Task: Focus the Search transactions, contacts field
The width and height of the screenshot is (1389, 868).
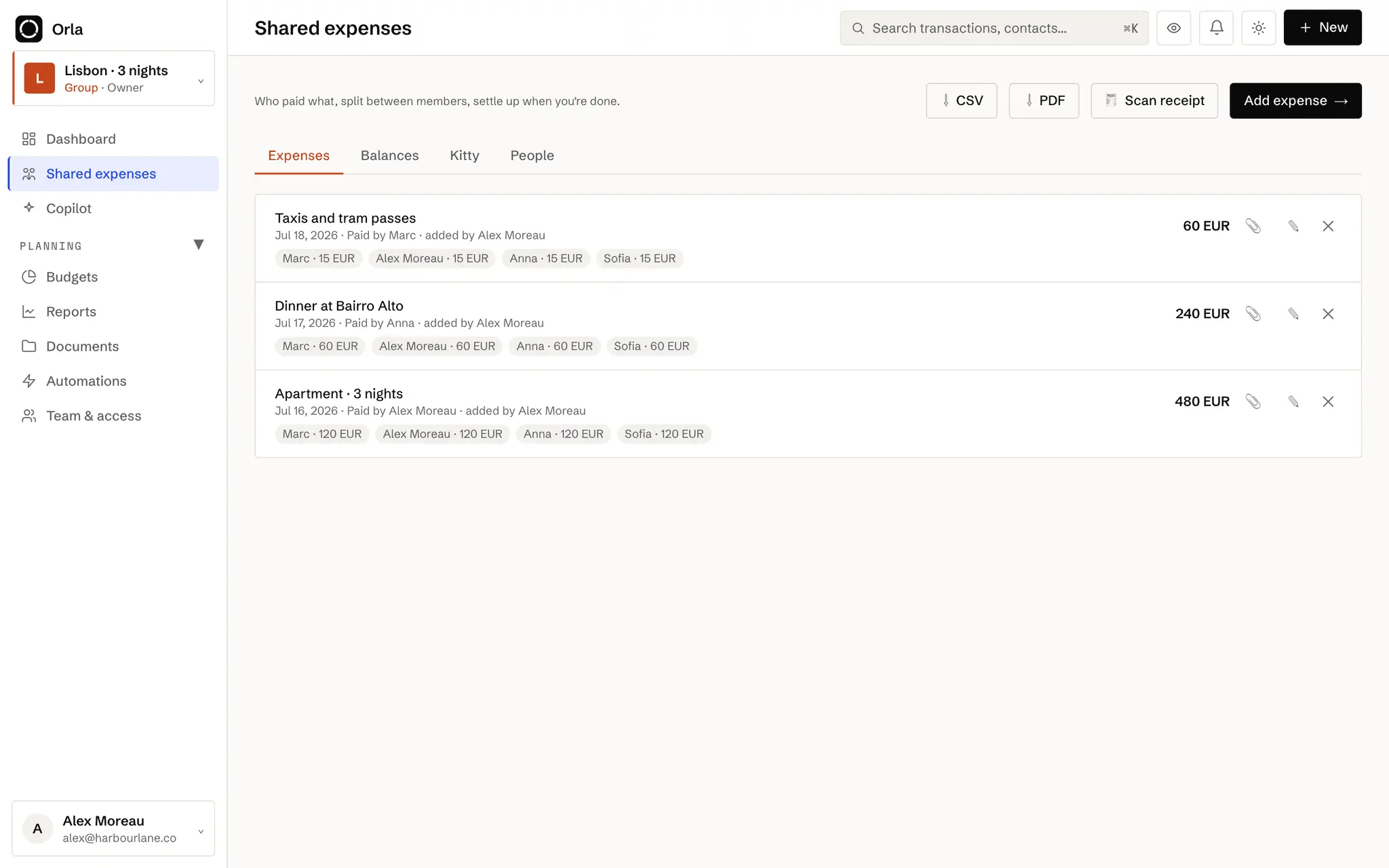Action: pos(994,28)
